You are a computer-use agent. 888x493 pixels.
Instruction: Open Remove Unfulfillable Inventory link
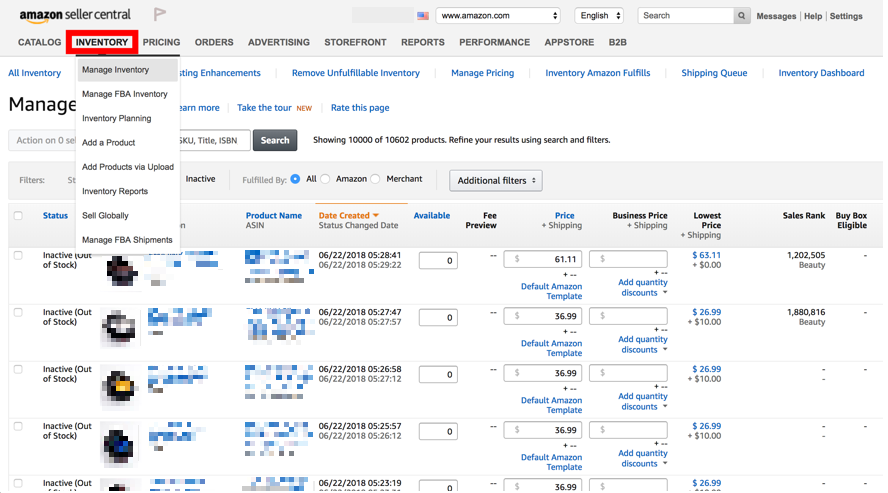click(x=356, y=73)
